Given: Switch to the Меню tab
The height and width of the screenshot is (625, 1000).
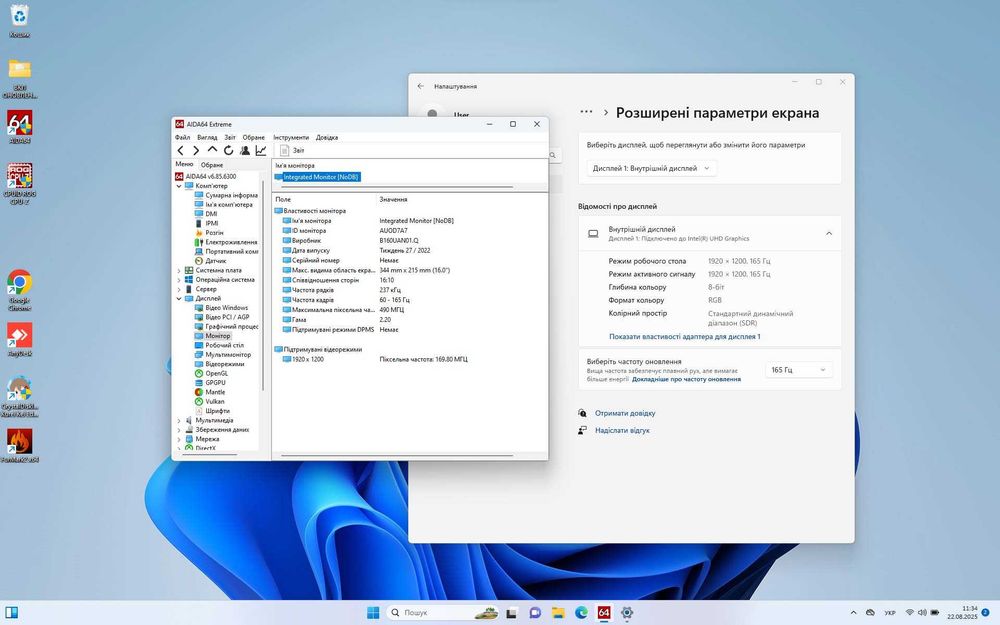Looking at the screenshot, I should pos(184,164).
